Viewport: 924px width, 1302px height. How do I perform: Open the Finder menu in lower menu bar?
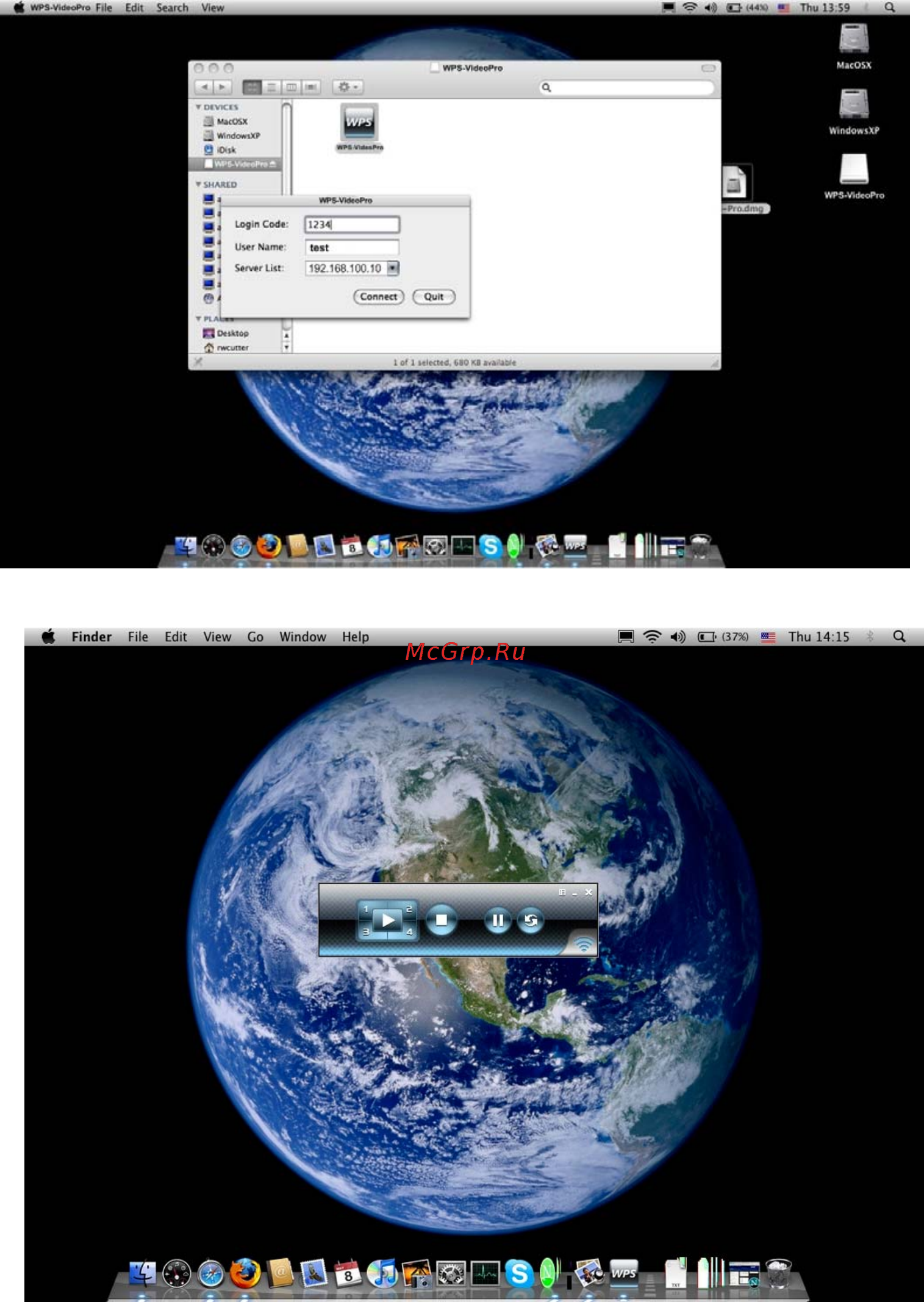[91, 637]
